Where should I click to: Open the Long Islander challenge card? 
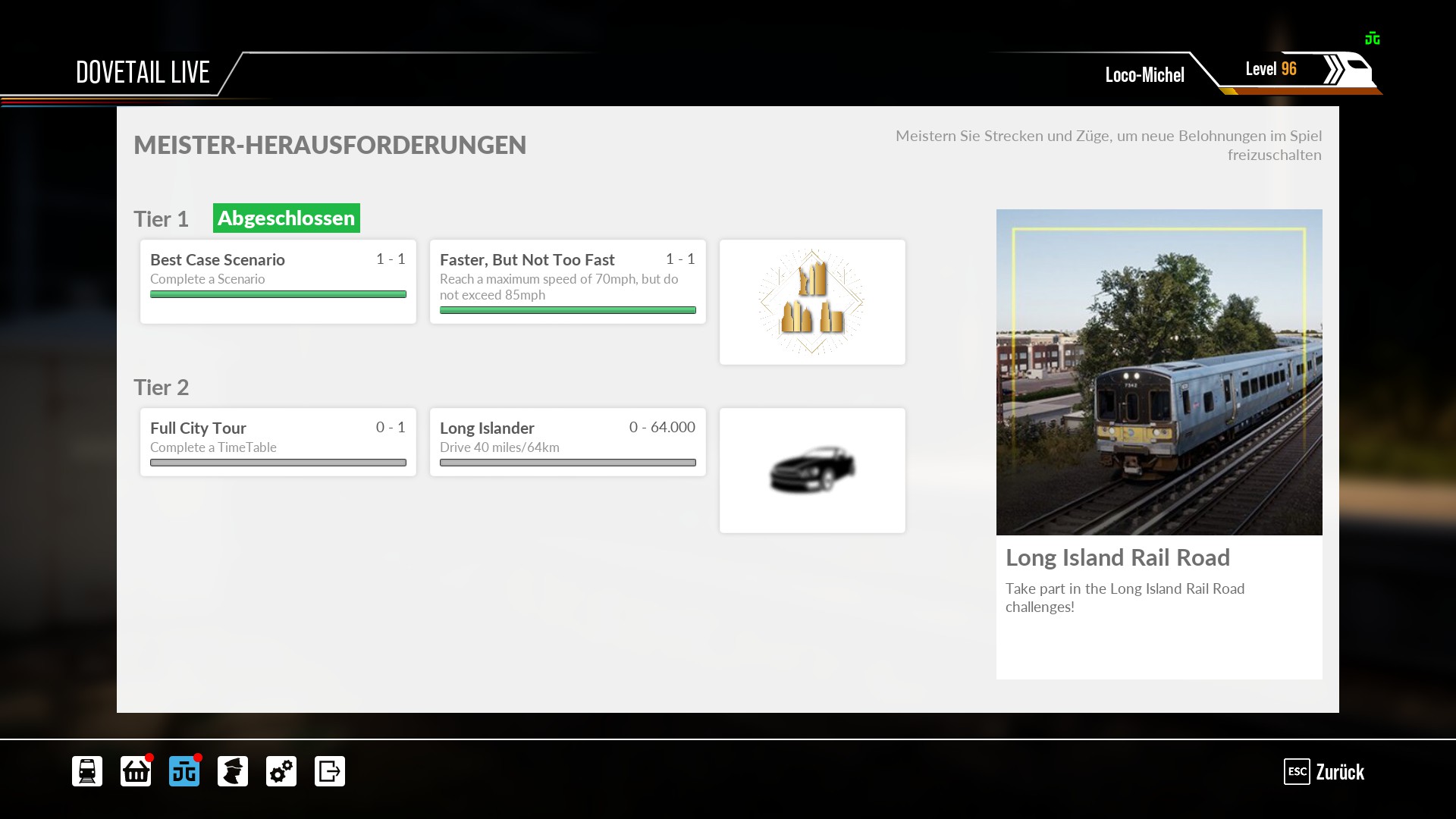pos(567,442)
